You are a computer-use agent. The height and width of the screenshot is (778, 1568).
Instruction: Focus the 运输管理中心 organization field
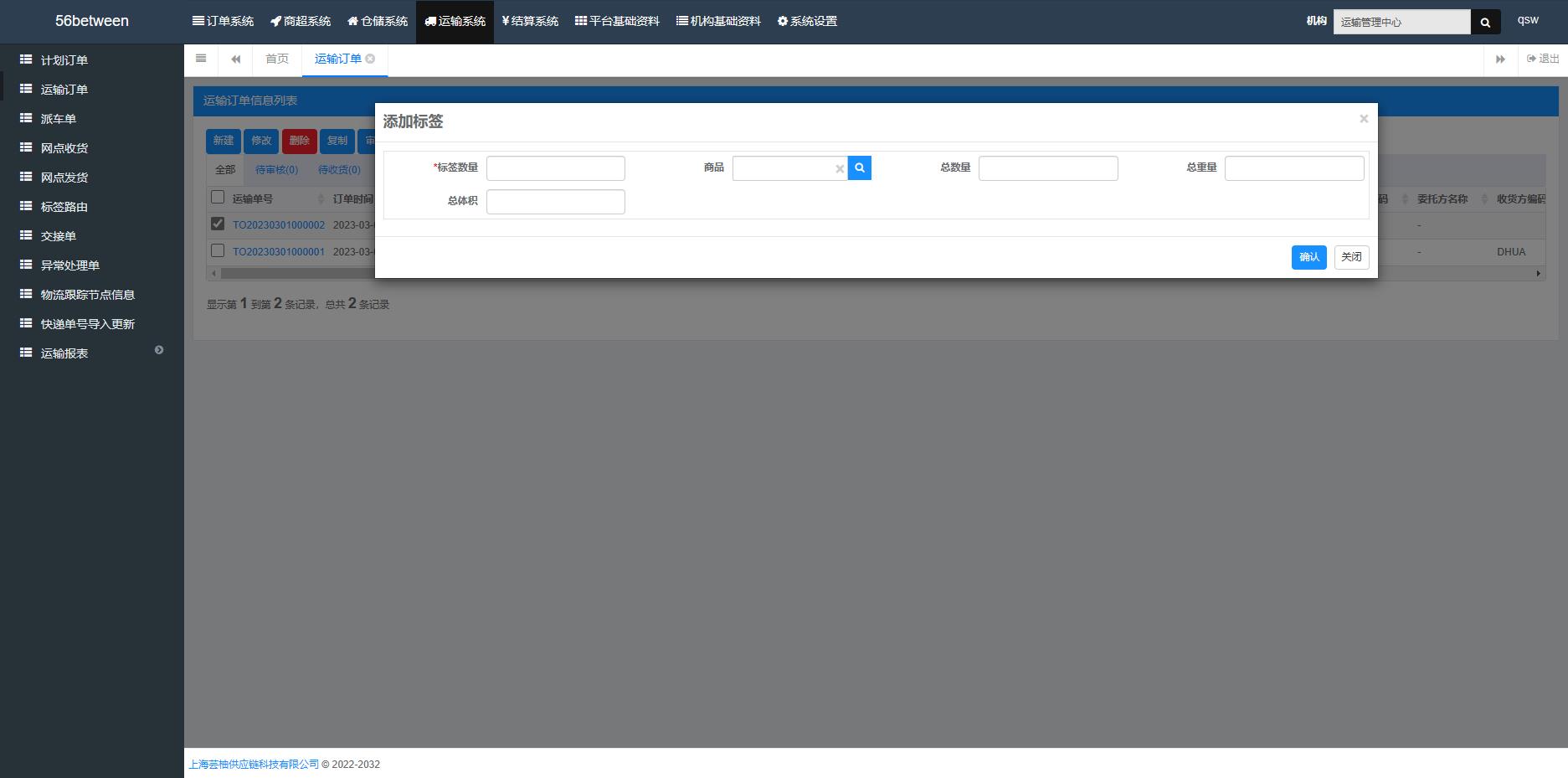click(x=1401, y=22)
